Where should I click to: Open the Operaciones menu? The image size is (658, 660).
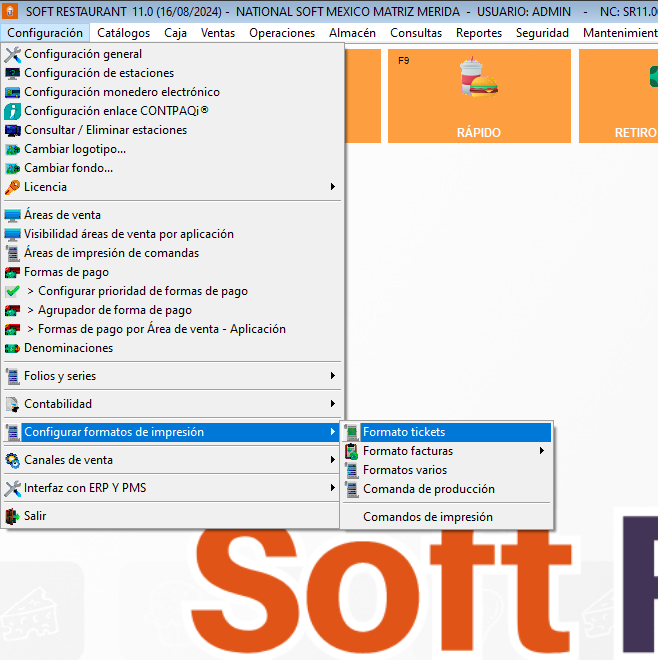point(282,33)
